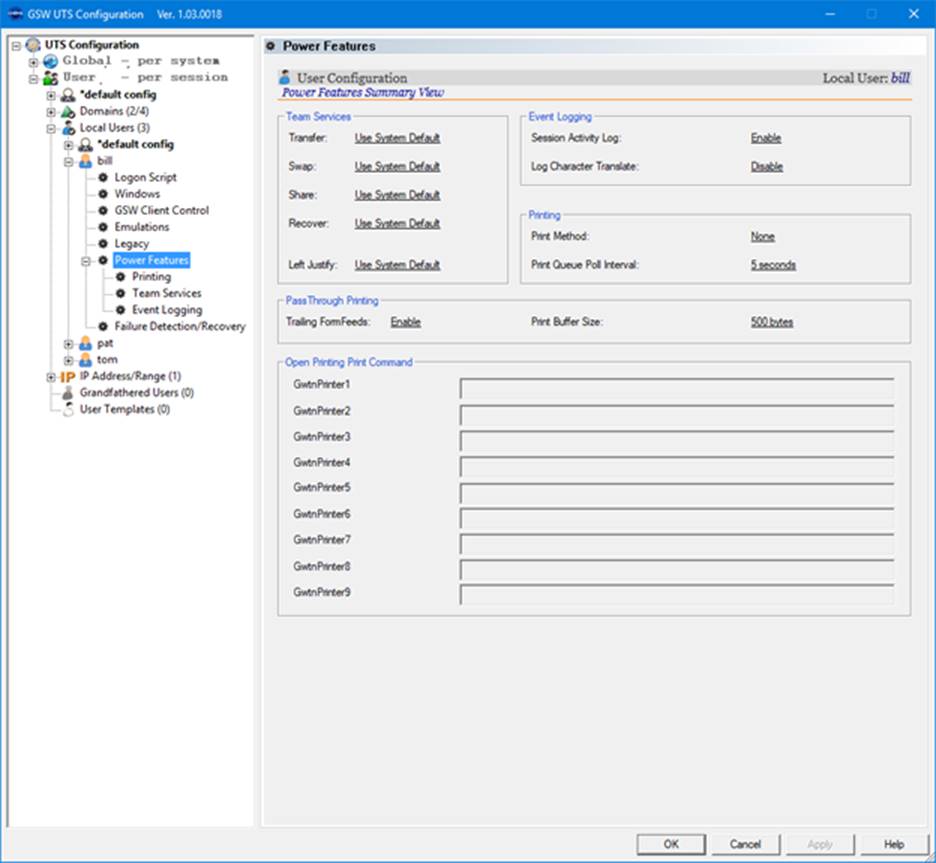Click the gear icon beside Printing tree node
The image size is (936, 863).
point(121,277)
